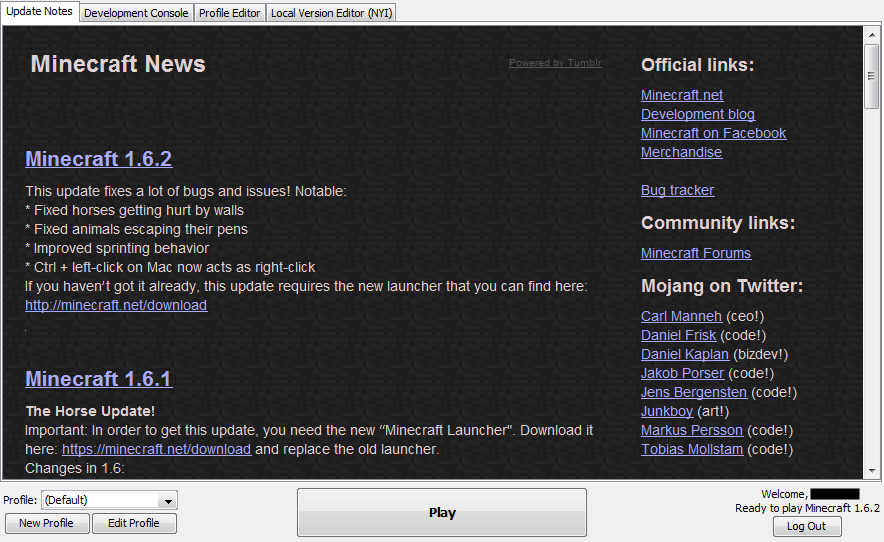
Task: Click the vertical scrollbar thumb
Action: [872, 76]
